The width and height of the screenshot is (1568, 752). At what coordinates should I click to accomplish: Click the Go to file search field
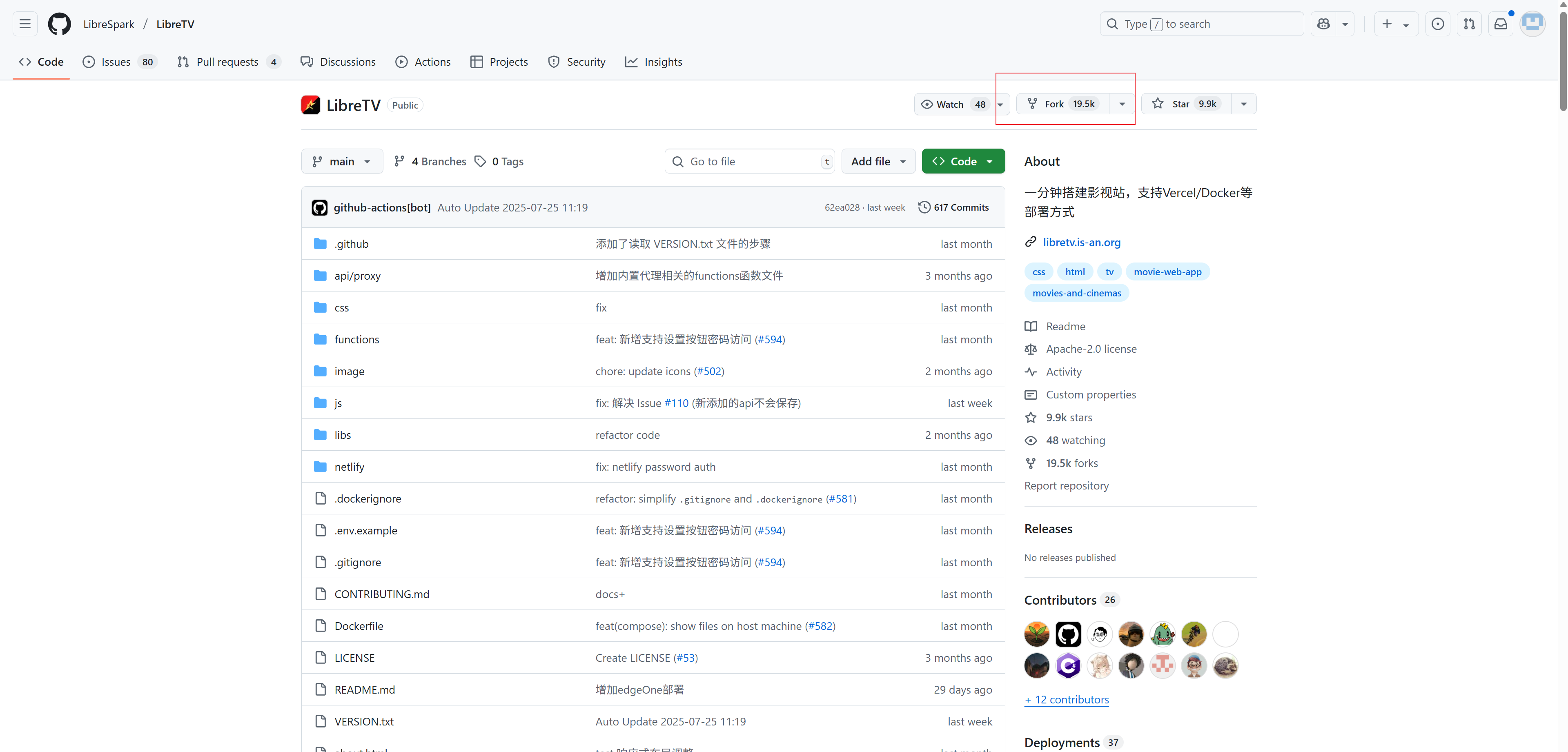click(749, 161)
